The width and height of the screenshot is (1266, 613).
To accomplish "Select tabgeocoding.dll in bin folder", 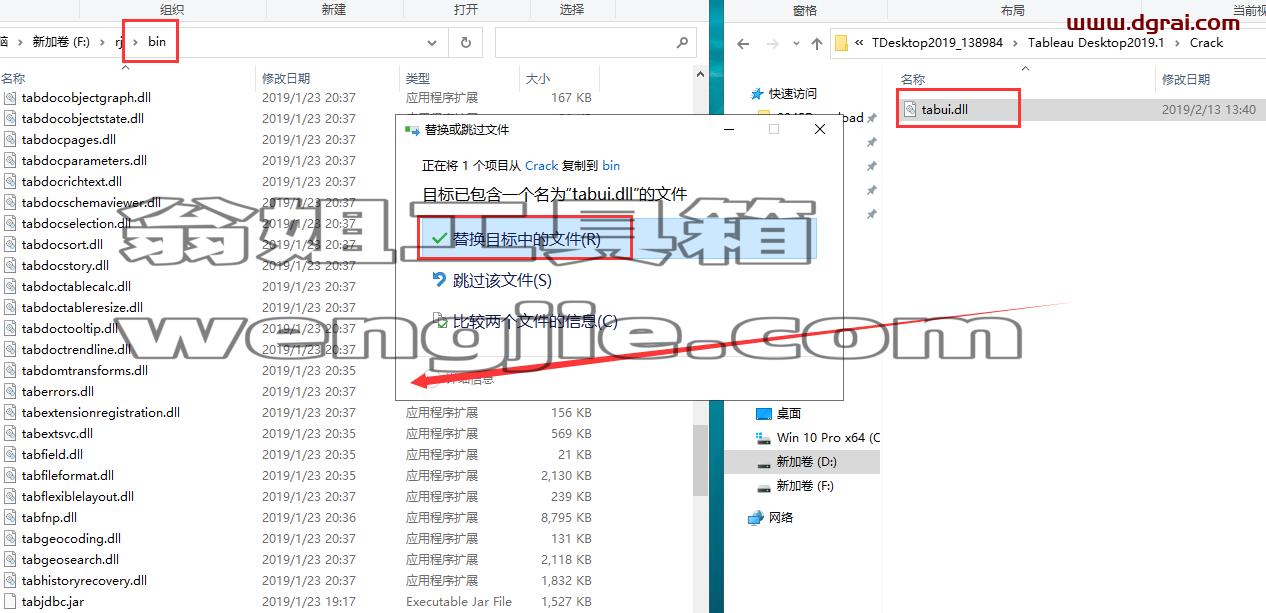I will pos(71,539).
